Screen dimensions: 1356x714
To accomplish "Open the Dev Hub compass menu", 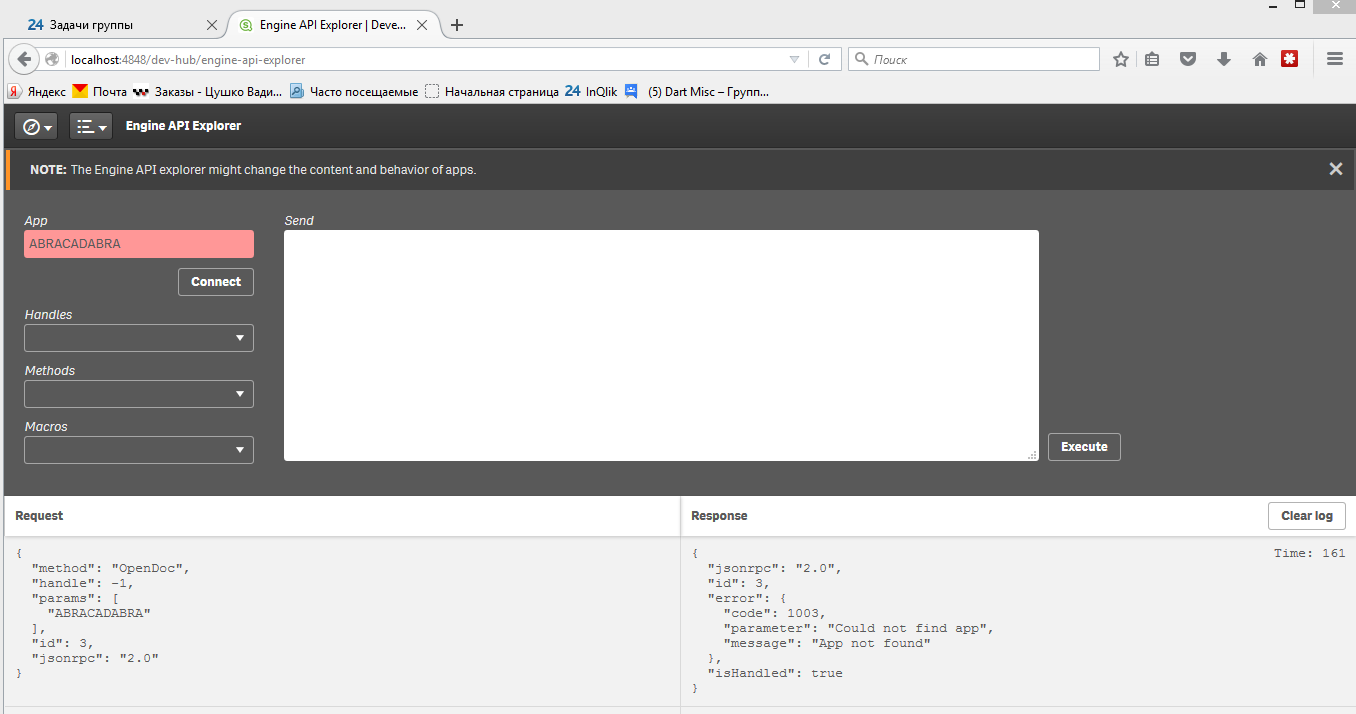I will (x=35, y=126).
